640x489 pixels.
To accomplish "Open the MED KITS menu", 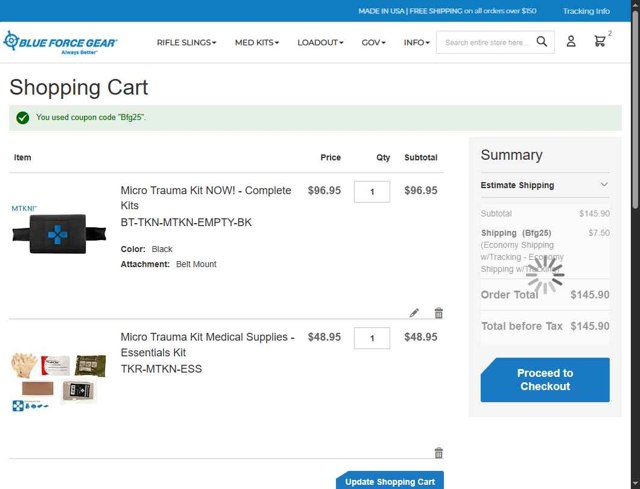I will tap(257, 42).
